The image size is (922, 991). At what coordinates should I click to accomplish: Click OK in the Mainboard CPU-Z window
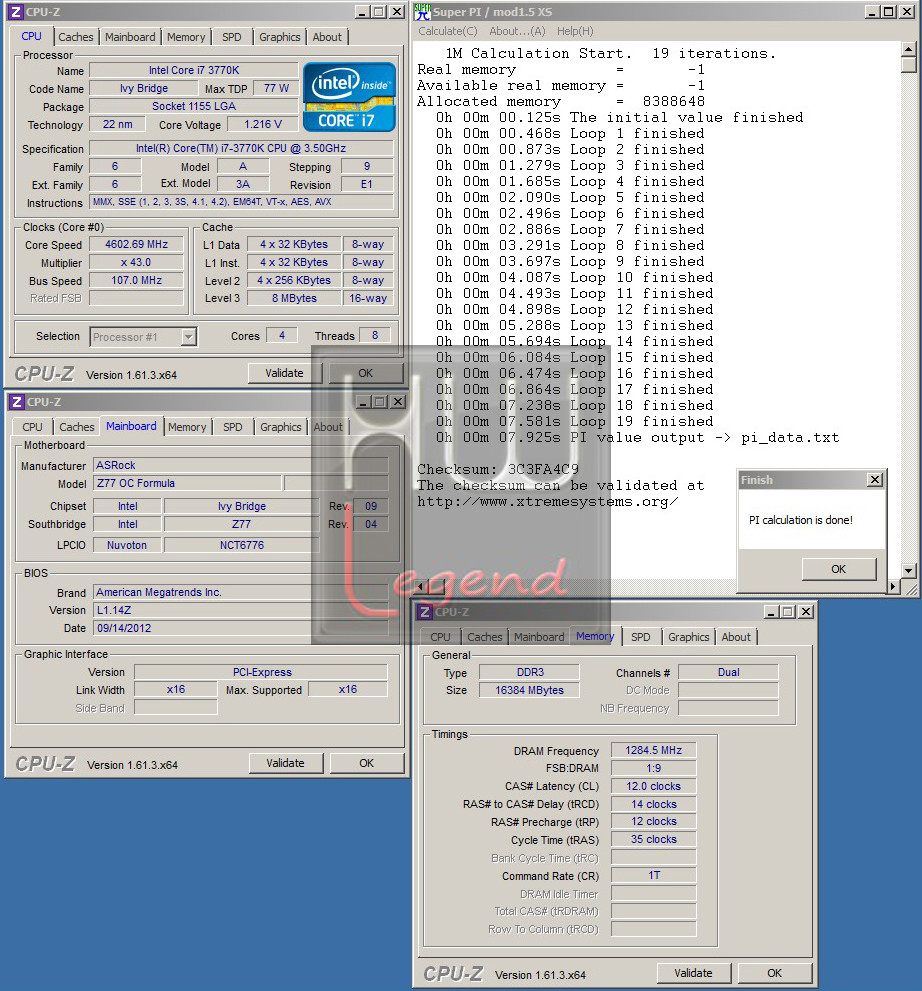coord(367,763)
